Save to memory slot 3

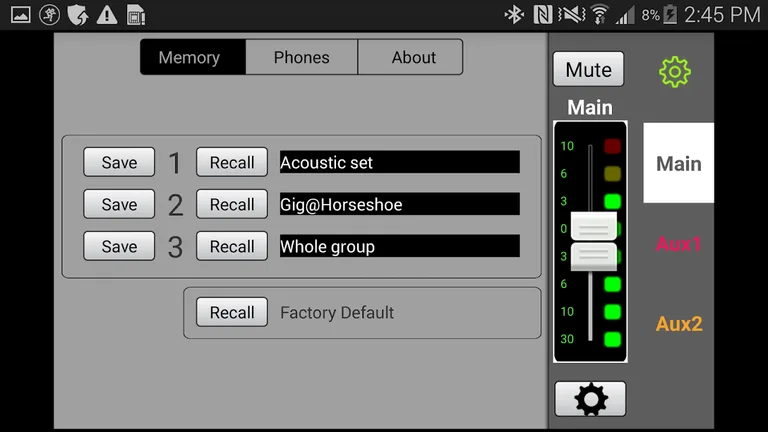pos(119,246)
